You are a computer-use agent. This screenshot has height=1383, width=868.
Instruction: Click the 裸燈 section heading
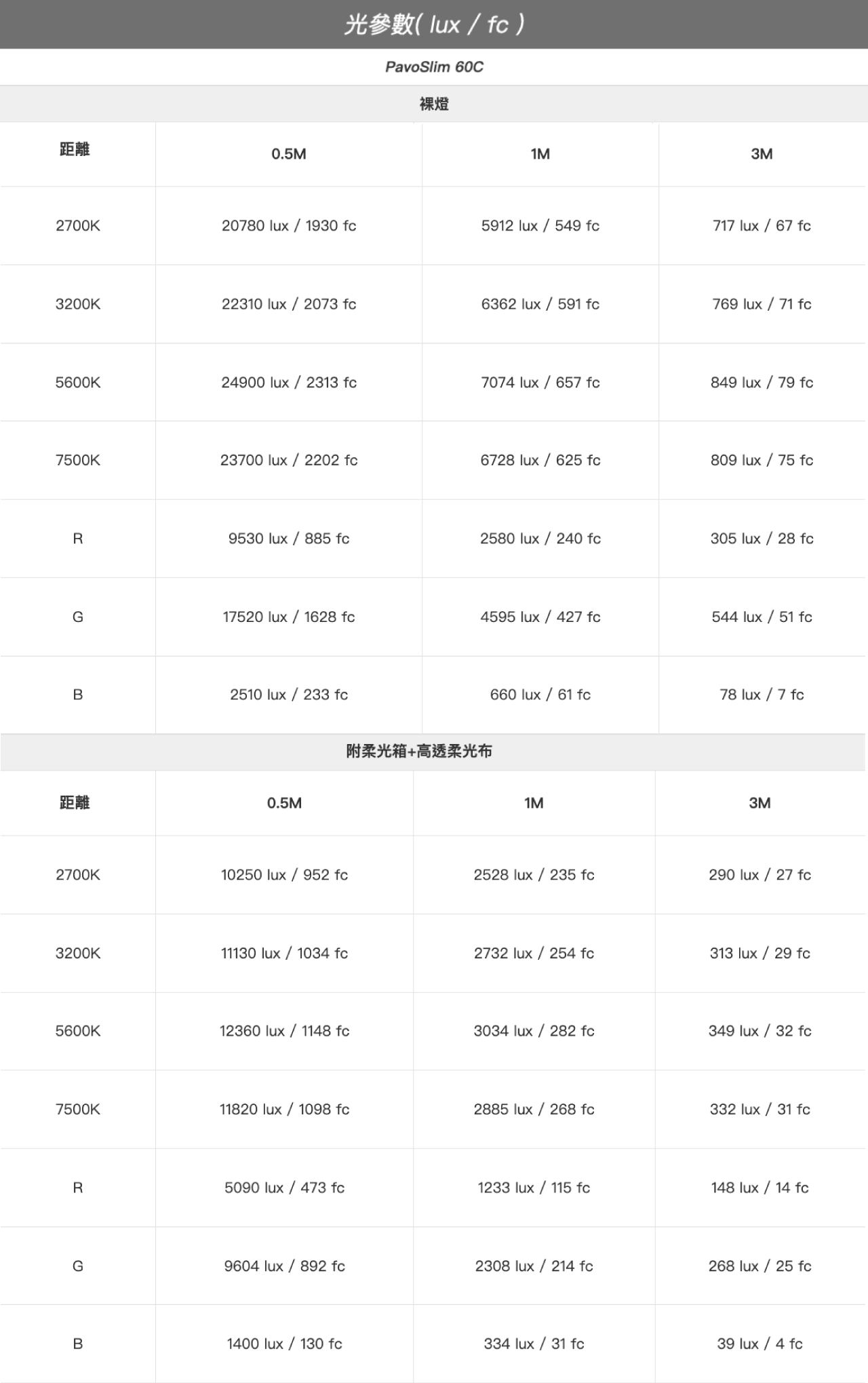tap(434, 104)
